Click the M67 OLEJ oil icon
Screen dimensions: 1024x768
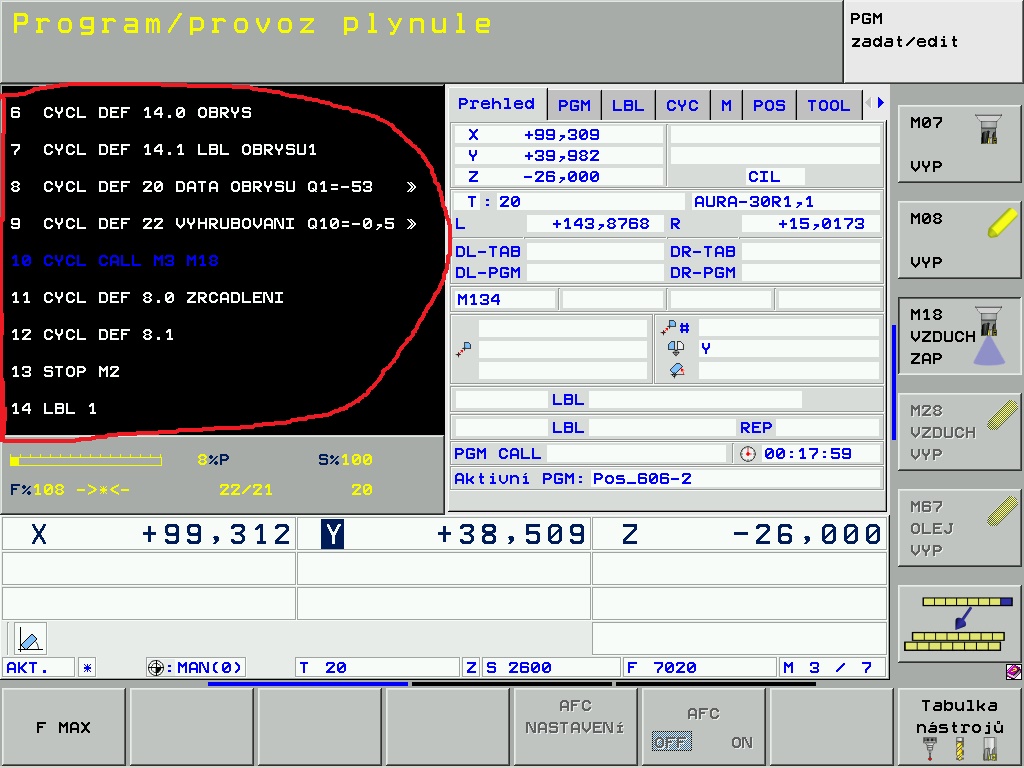click(x=1002, y=513)
